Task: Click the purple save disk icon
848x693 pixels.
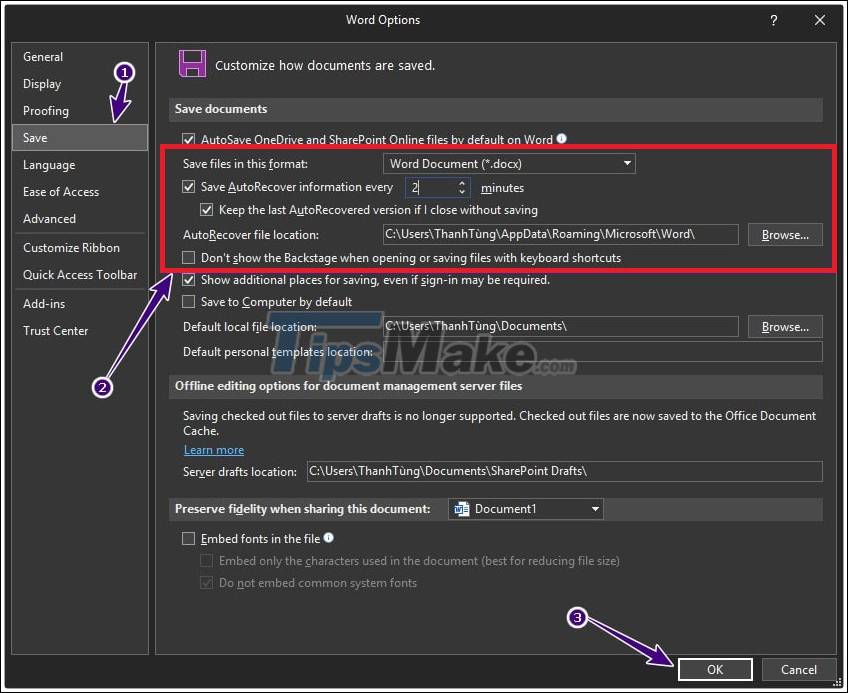Action: pos(192,63)
